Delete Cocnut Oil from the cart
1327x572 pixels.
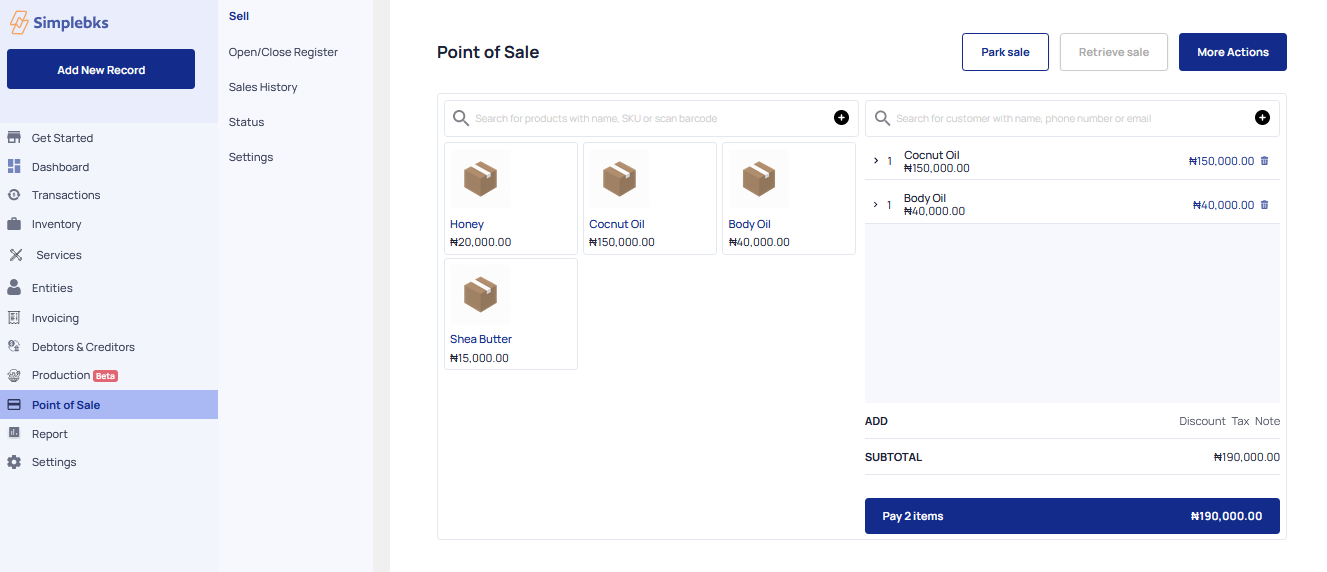point(1264,161)
